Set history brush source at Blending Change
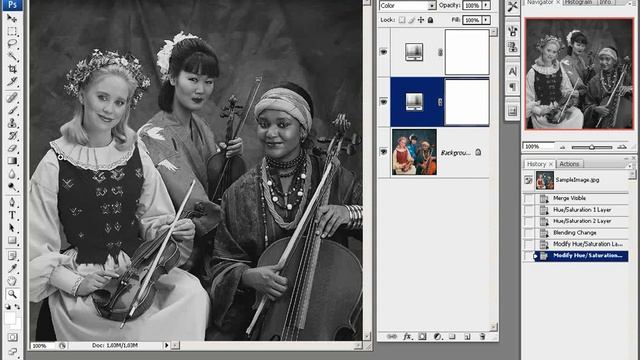Image resolution: width=640 pixels, height=360 pixels. [529, 233]
